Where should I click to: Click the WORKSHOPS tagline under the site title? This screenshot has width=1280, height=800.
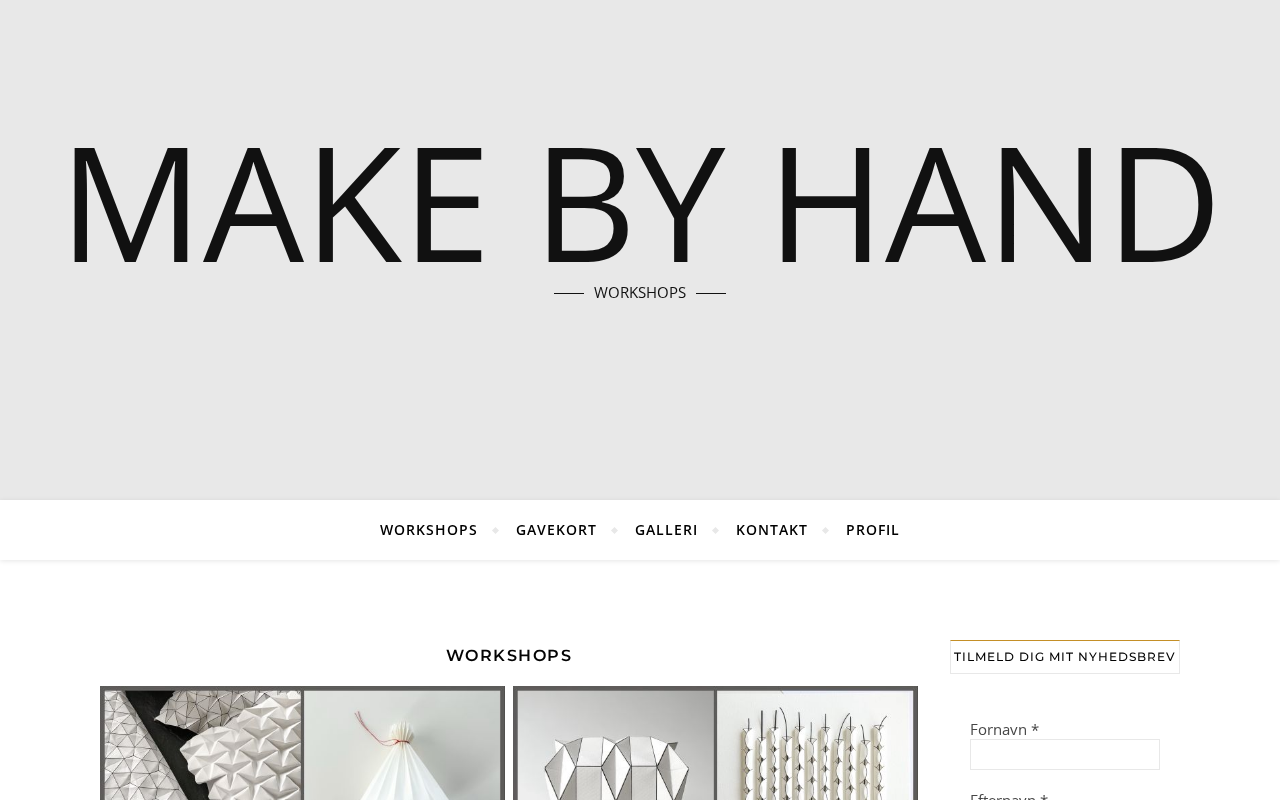click(x=640, y=293)
